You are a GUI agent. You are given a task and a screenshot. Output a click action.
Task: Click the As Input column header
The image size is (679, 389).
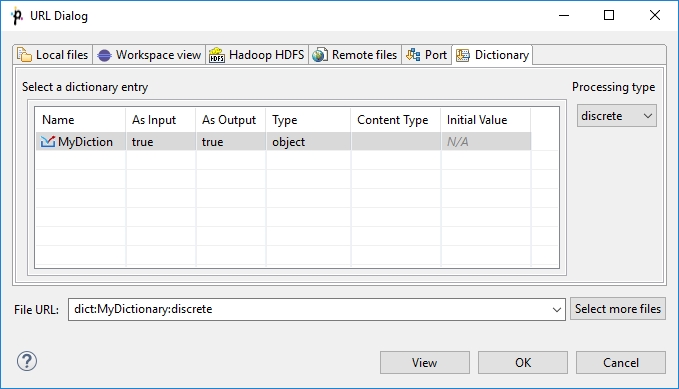pyautogui.click(x=161, y=120)
